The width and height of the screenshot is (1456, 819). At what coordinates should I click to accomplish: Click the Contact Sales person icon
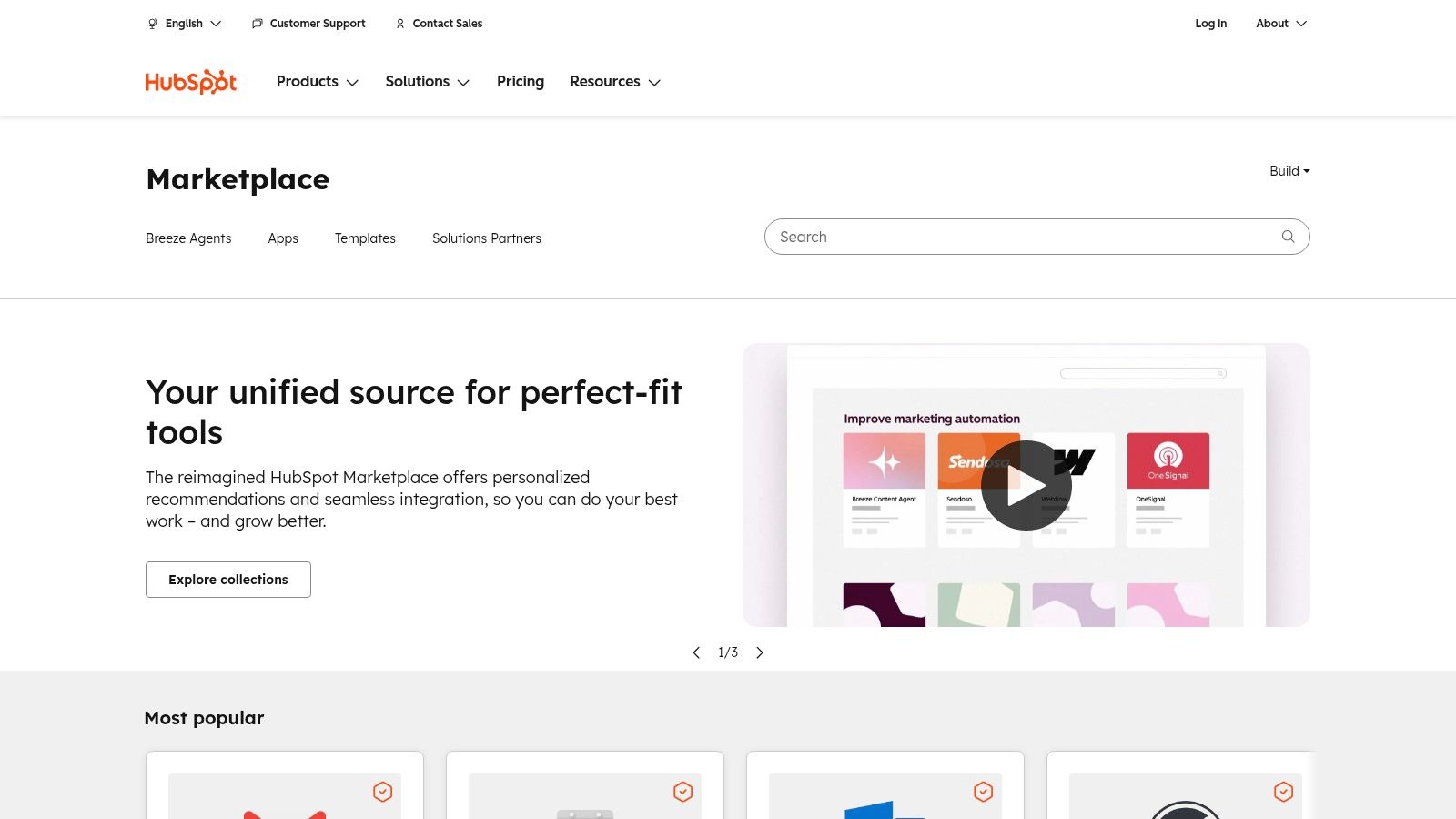pyautogui.click(x=400, y=24)
